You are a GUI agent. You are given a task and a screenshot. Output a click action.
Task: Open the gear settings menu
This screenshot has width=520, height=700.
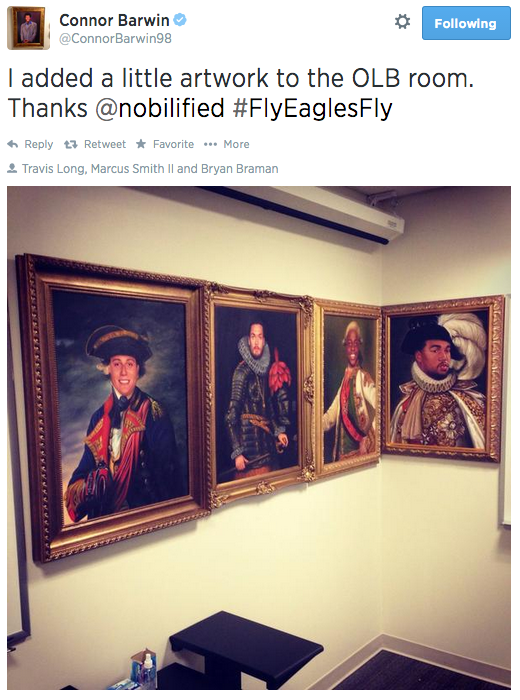point(402,21)
